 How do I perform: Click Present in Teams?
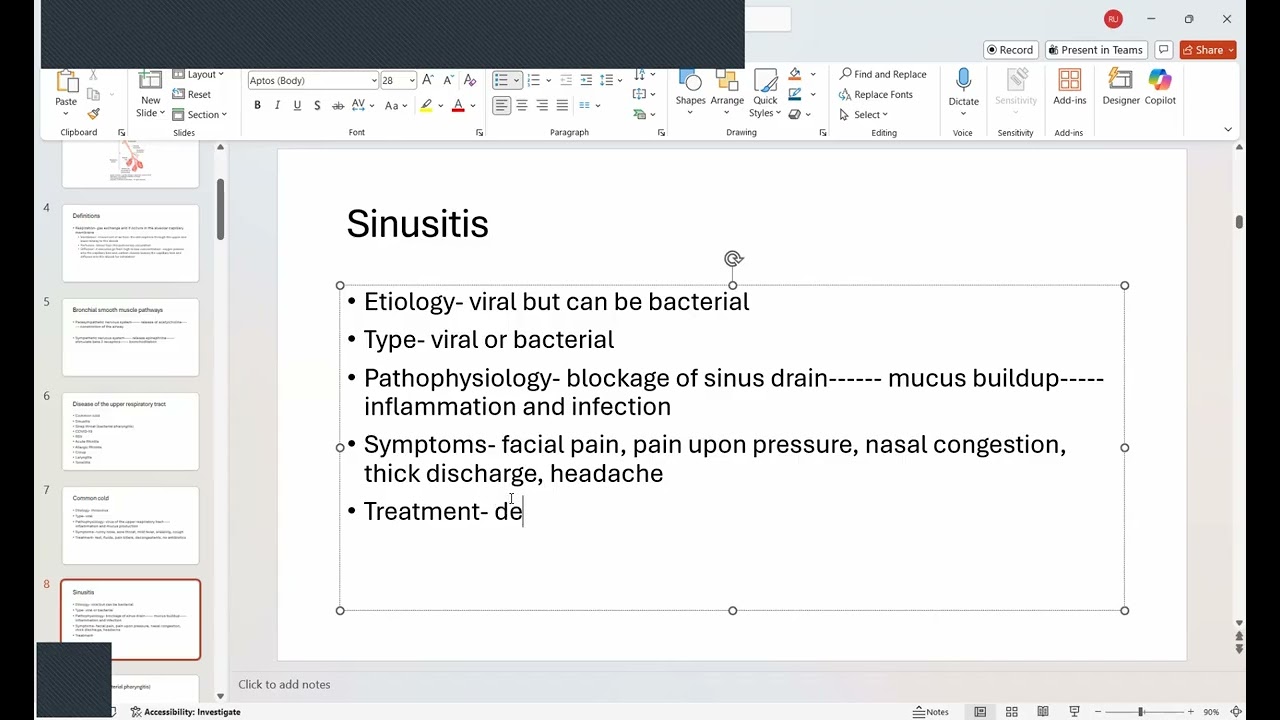tap(1095, 50)
